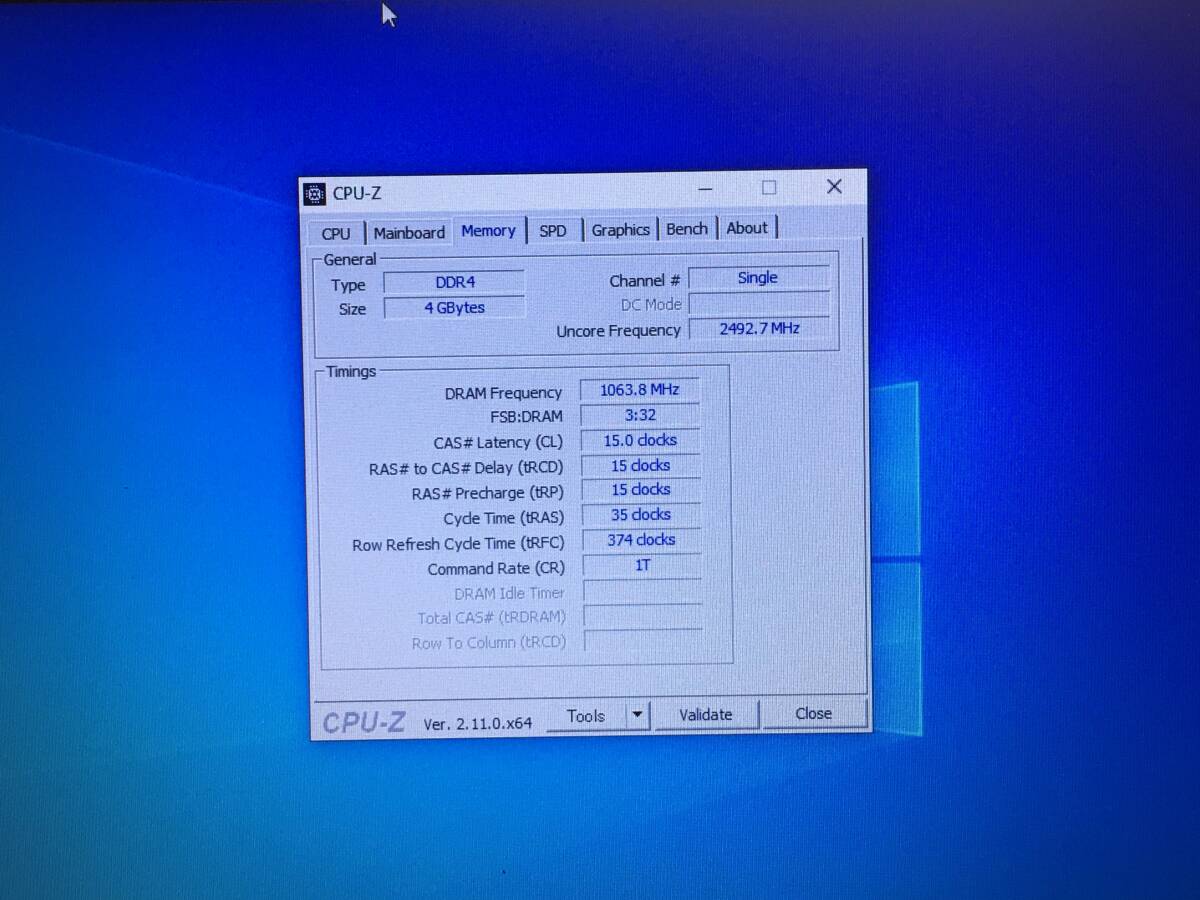Screen dimensions: 1200x900
Task: Click the "Row Refresh Cycle Time (tRFC)" label
Action: [x=458, y=544]
